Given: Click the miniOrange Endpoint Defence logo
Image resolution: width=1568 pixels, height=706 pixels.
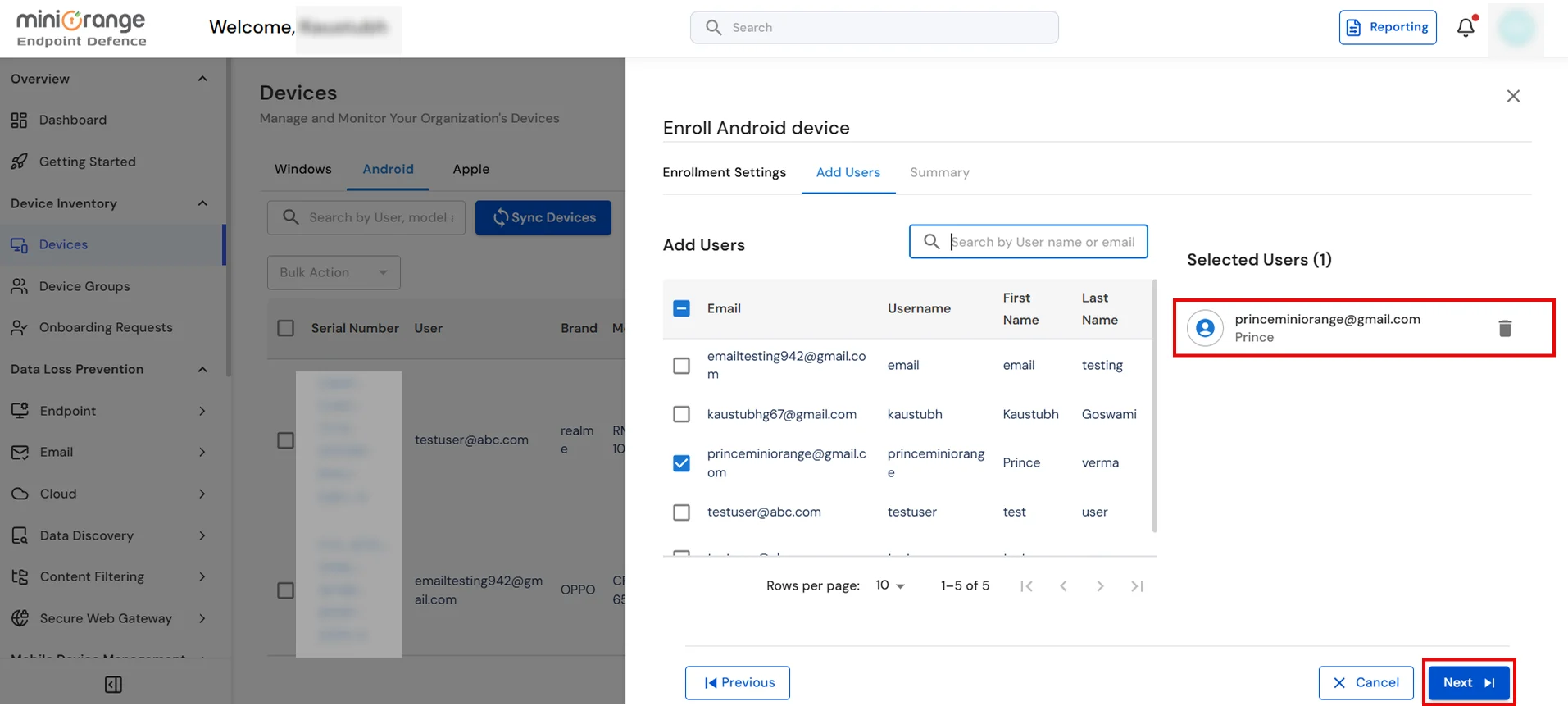Looking at the screenshot, I should point(81,28).
